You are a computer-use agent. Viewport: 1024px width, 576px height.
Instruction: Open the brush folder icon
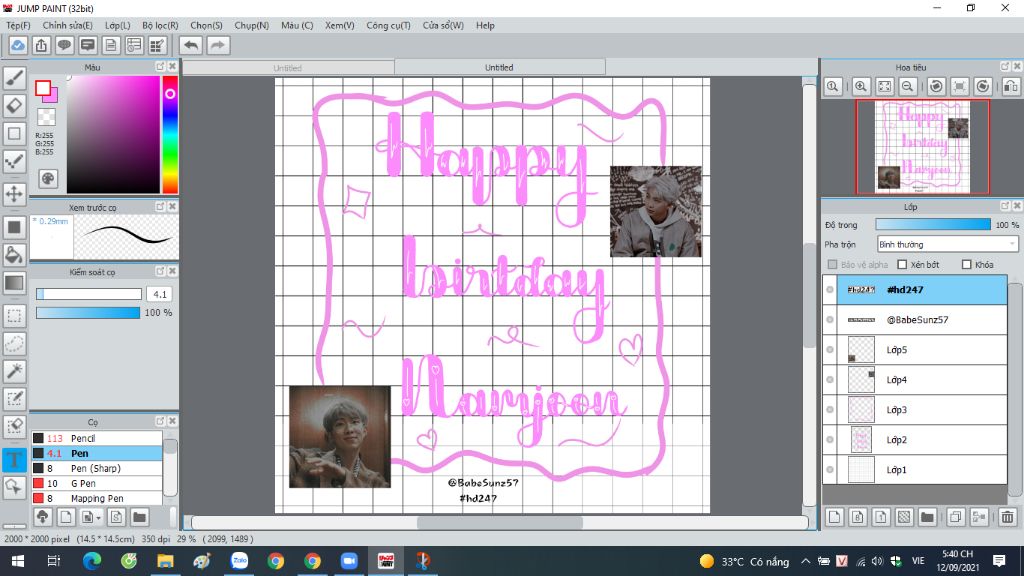pos(139,517)
